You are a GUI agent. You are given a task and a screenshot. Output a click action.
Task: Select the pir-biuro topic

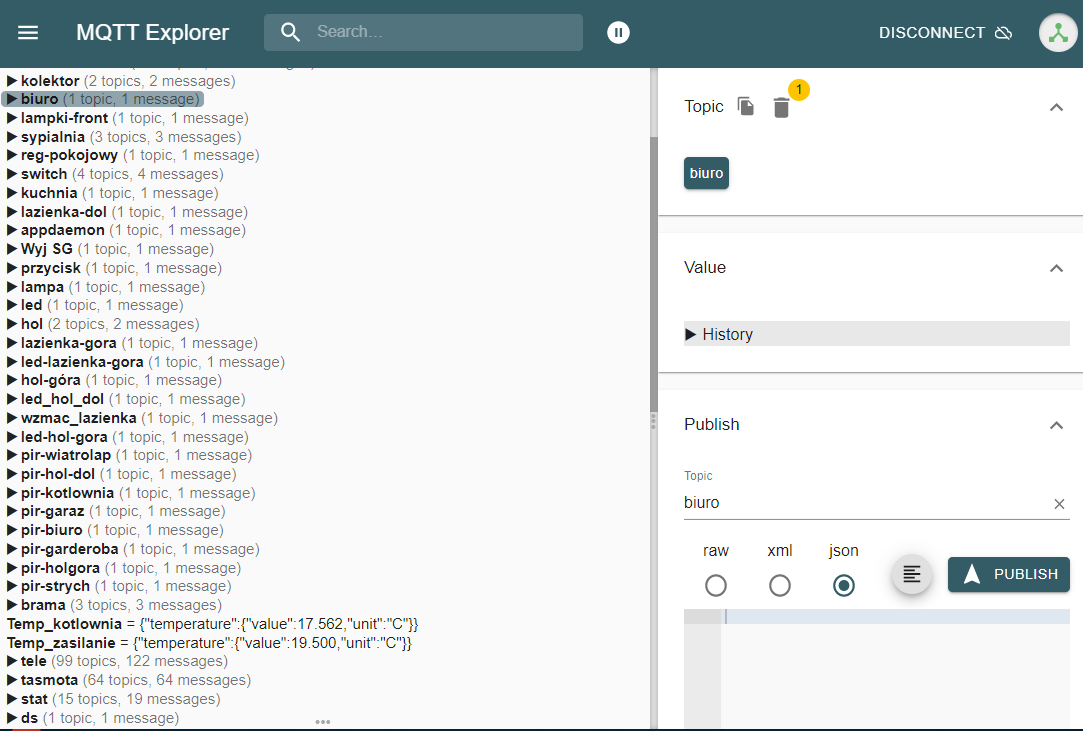[x=115, y=530]
